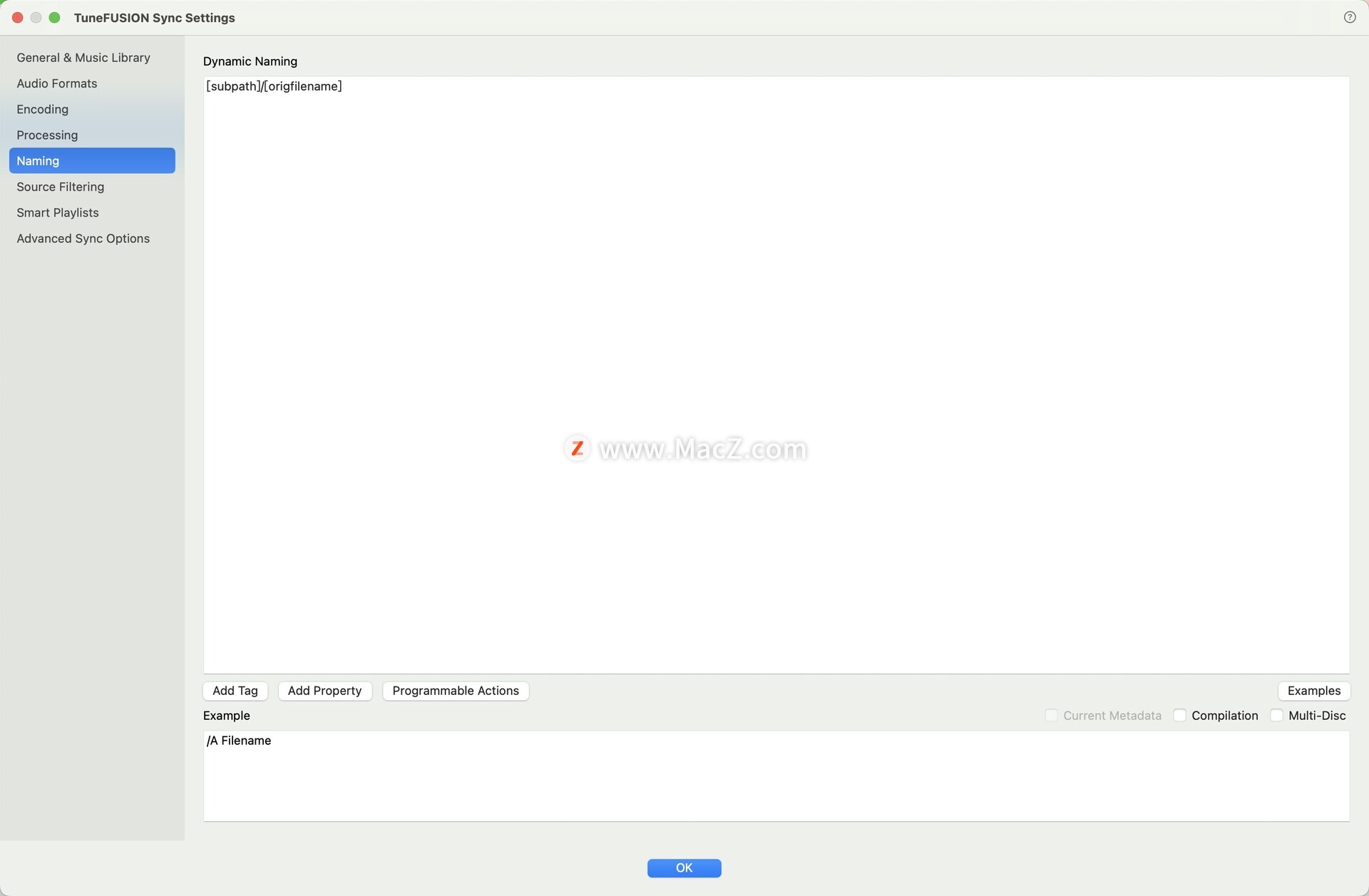
Task: Open the help question mark icon
Action: coord(1349,17)
